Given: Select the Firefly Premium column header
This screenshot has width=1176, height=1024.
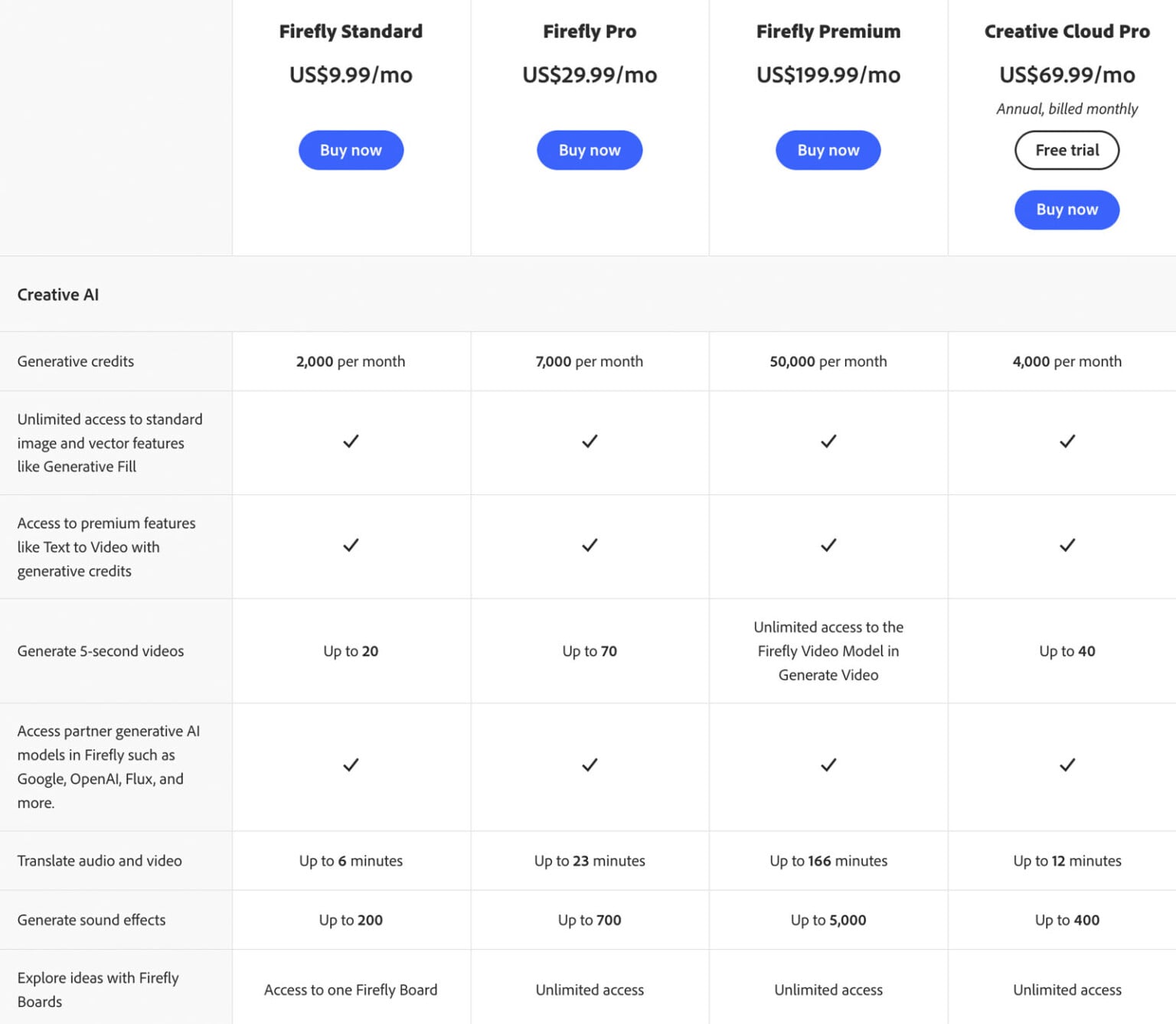Looking at the screenshot, I should tap(828, 31).
